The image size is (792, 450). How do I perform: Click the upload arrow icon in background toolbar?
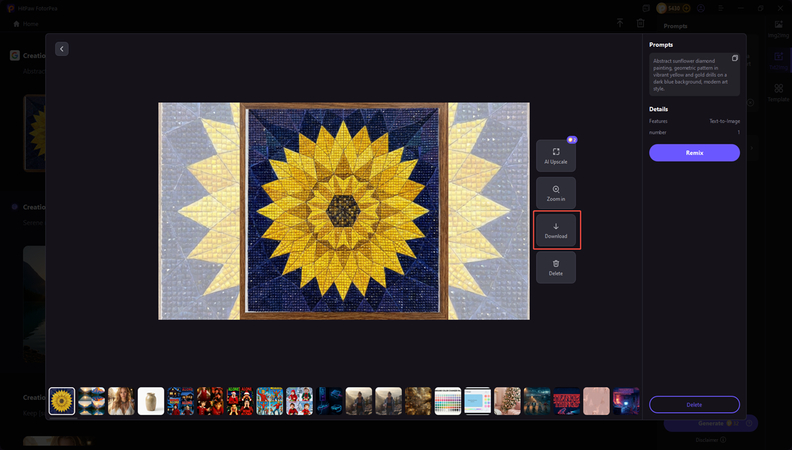click(x=620, y=23)
